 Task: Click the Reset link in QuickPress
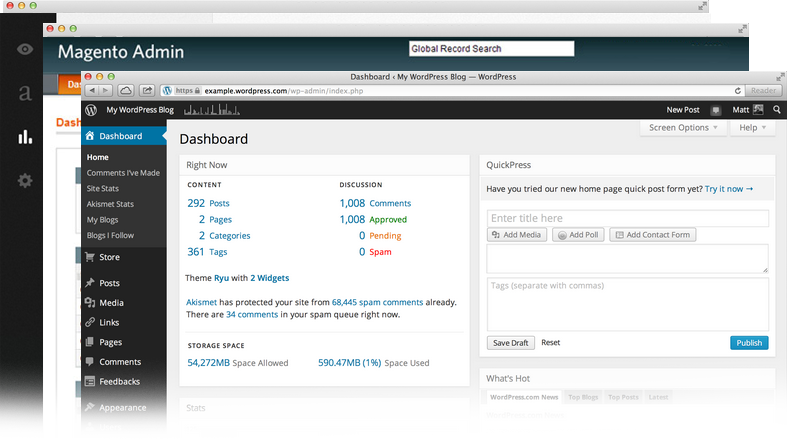[x=551, y=342]
